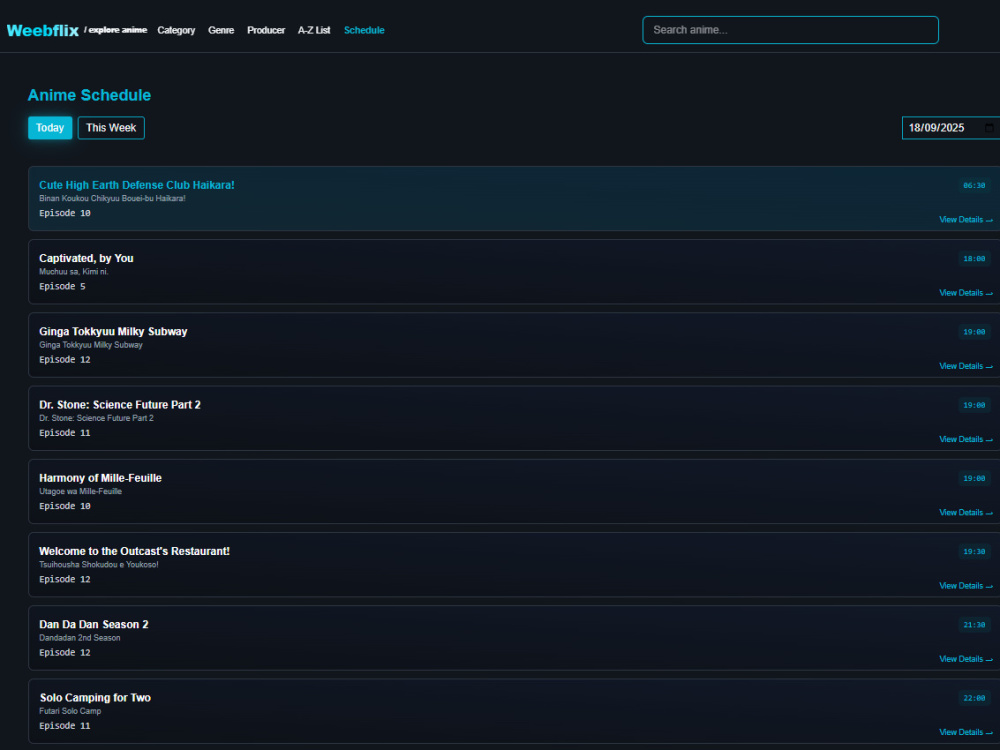Viewport: 1000px width, 750px height.
Task: Open Captivated, by You title
Action: 86,258
